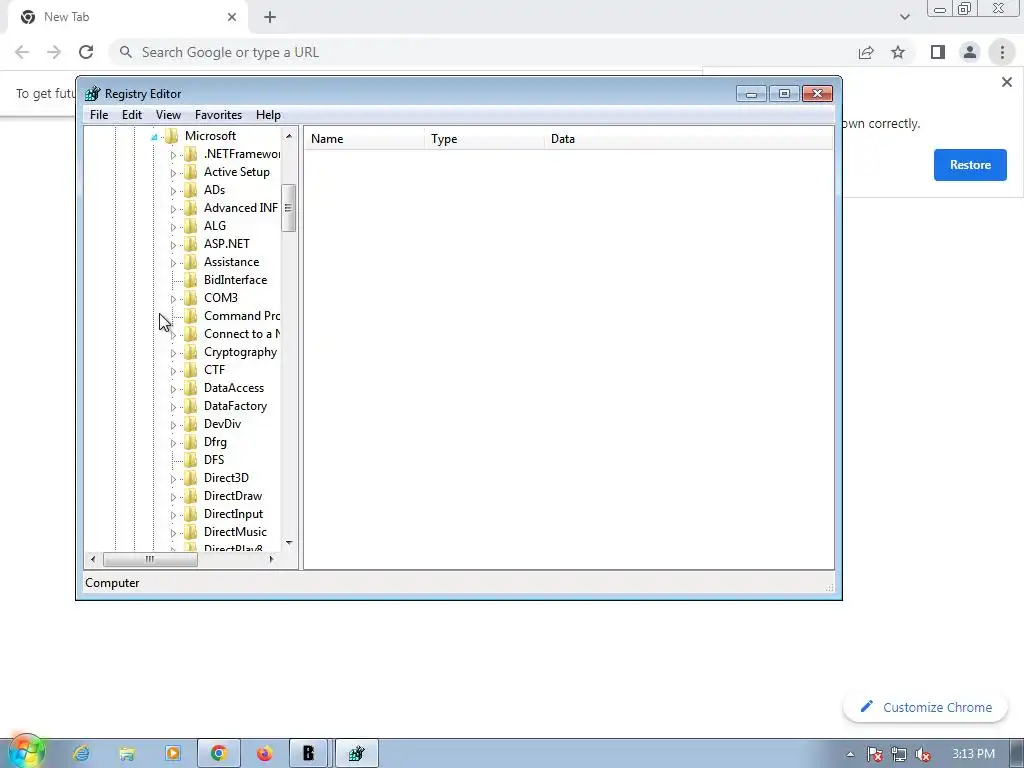Viewport: 1024px width, 768px height.
Task: Click the Command Processor folder icon
Action: pos(191,315)
